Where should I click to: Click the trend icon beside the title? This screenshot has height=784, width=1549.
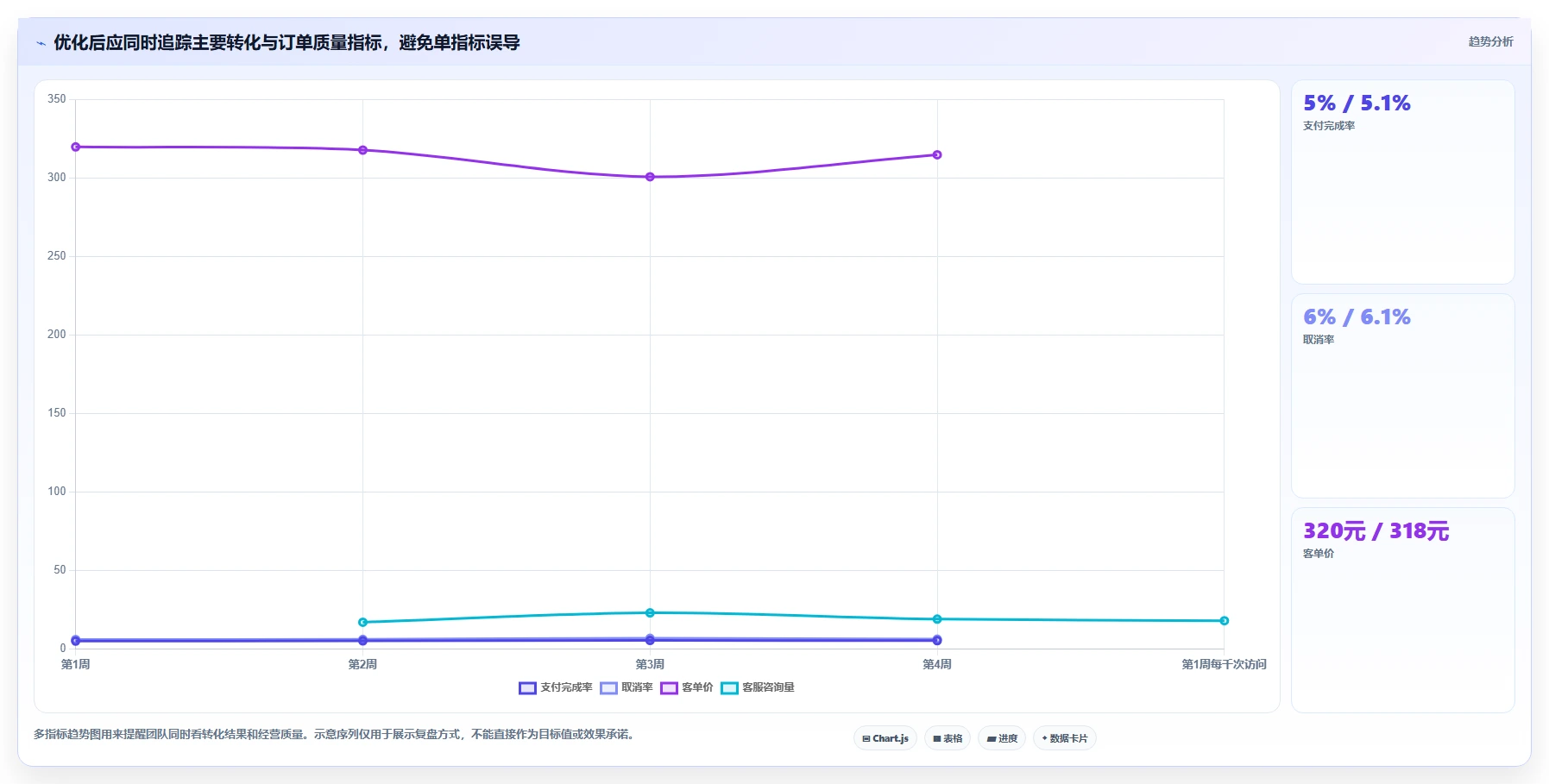pos(41,43)
